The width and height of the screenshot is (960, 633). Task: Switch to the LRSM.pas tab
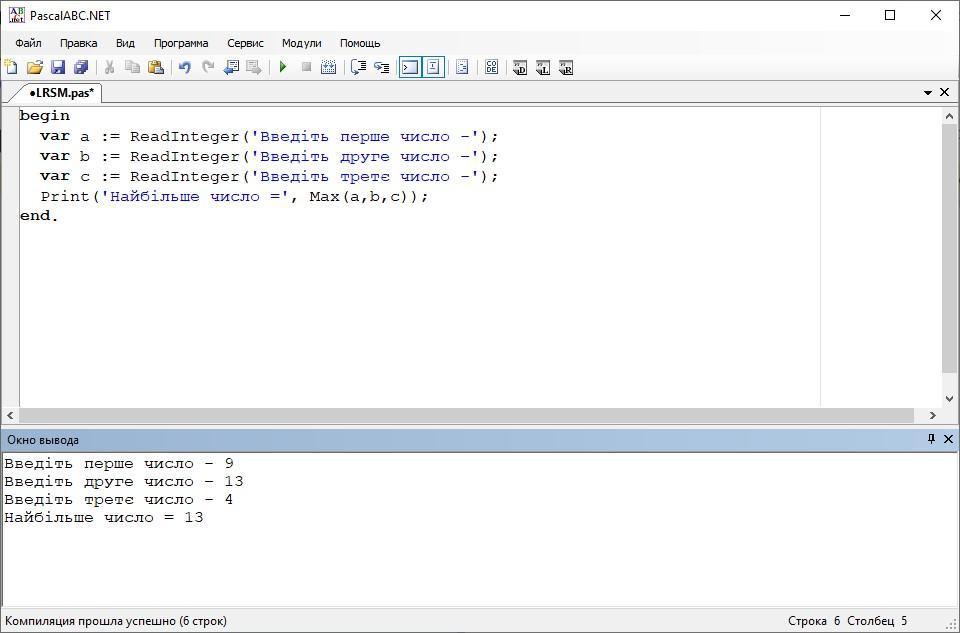coord(60,92)
